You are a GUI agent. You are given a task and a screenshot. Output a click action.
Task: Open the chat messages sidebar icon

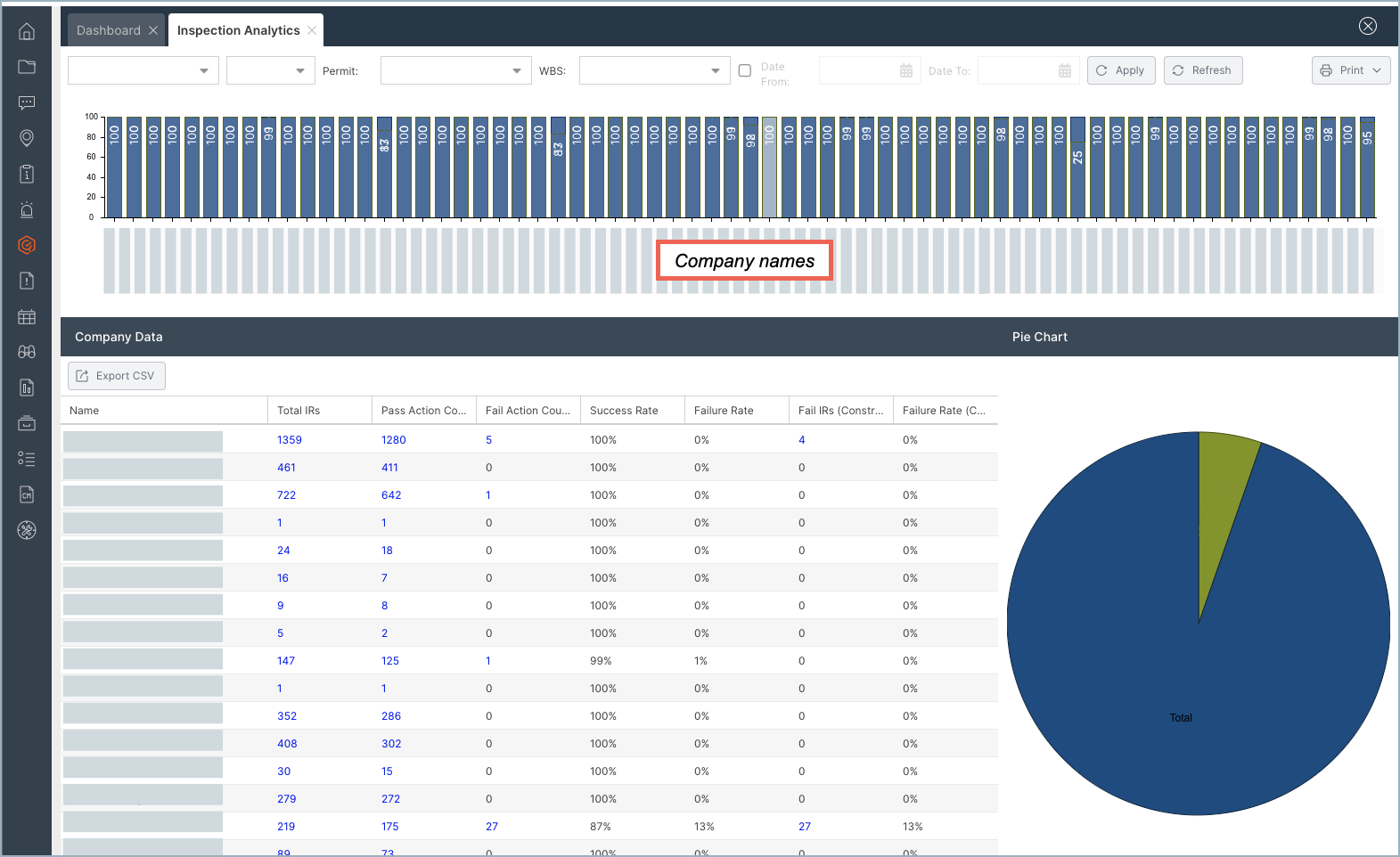(x=27, y=102)
